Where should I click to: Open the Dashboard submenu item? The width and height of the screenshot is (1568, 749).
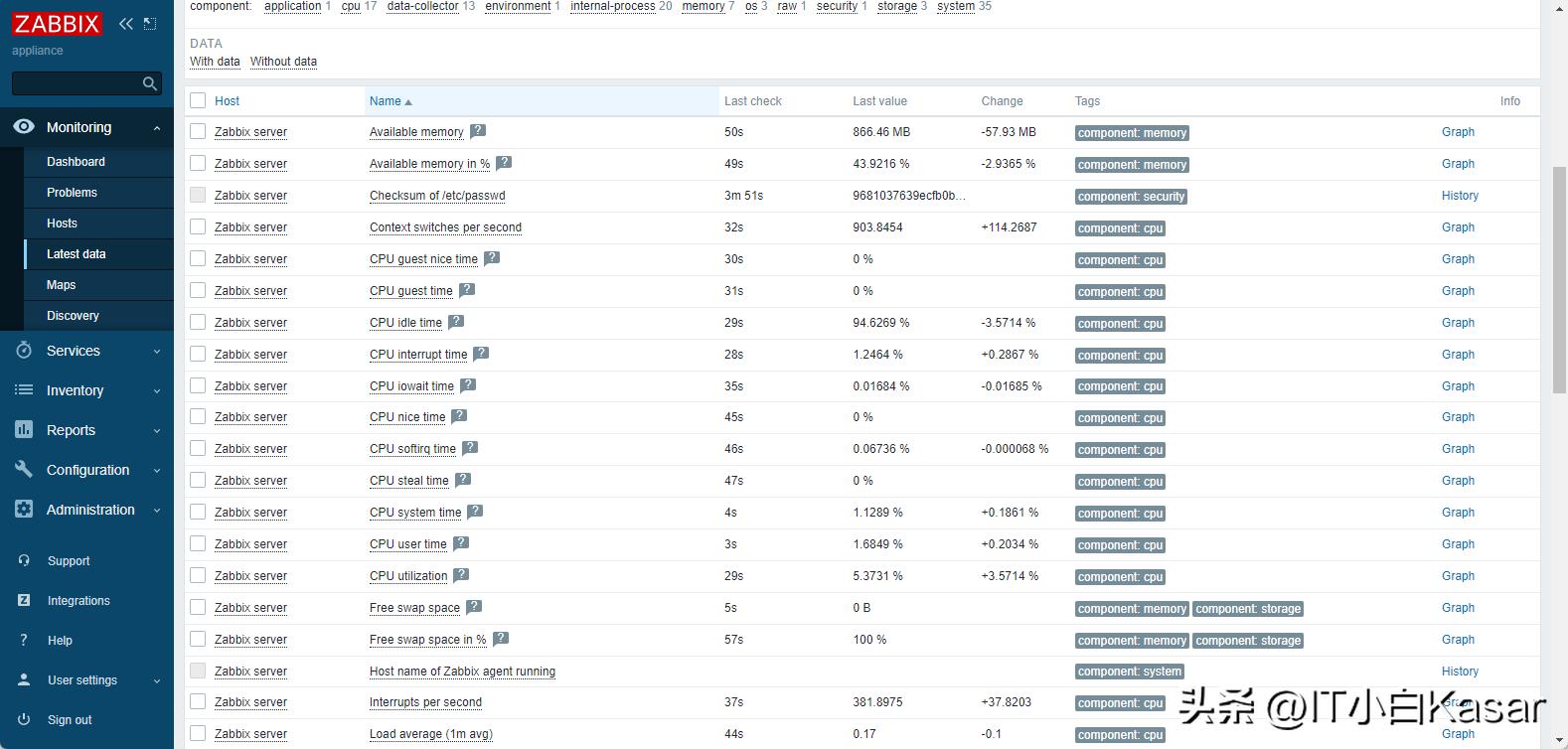pos(76,162)
